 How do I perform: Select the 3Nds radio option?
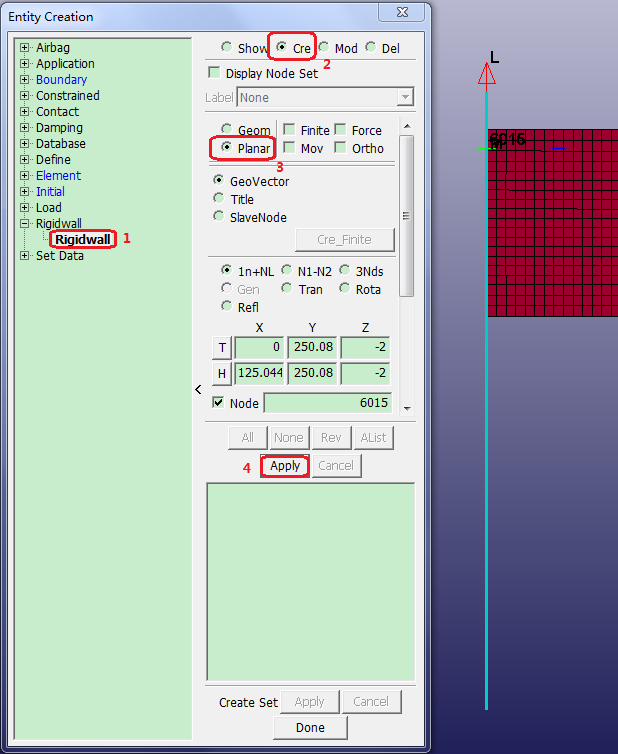[345, 270]
